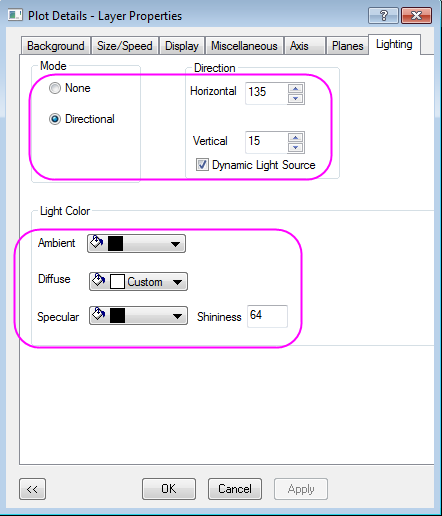
Task: Open the Ambient color dropdown arrow
Action: click(175, 244)
